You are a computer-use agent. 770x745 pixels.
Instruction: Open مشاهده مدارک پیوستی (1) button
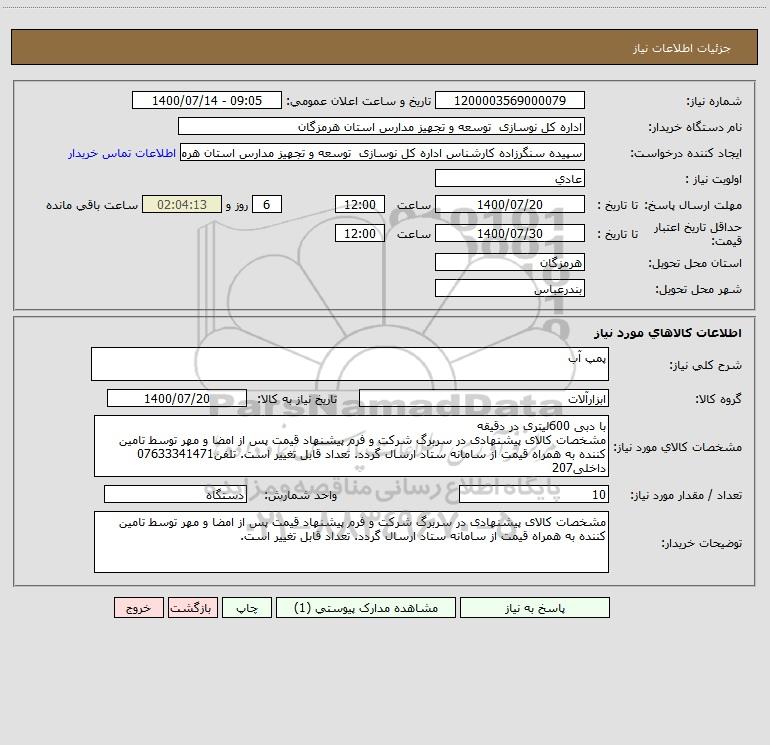click(366, 607)
